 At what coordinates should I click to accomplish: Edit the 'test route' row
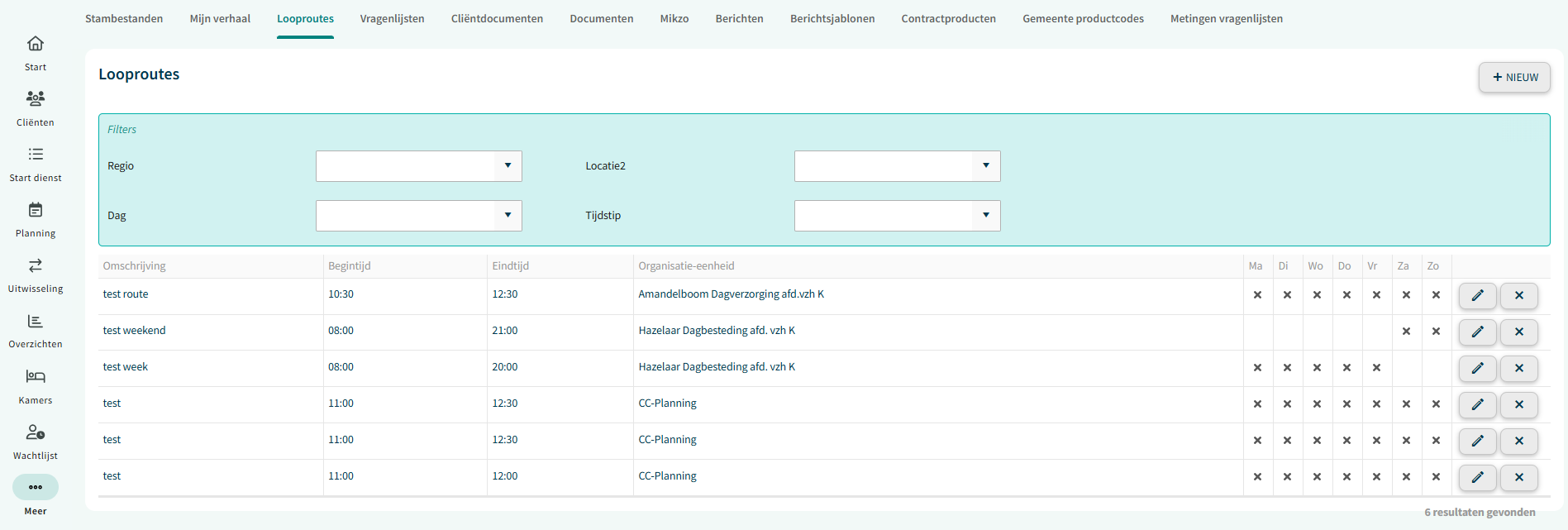[x=1478, y=296]
